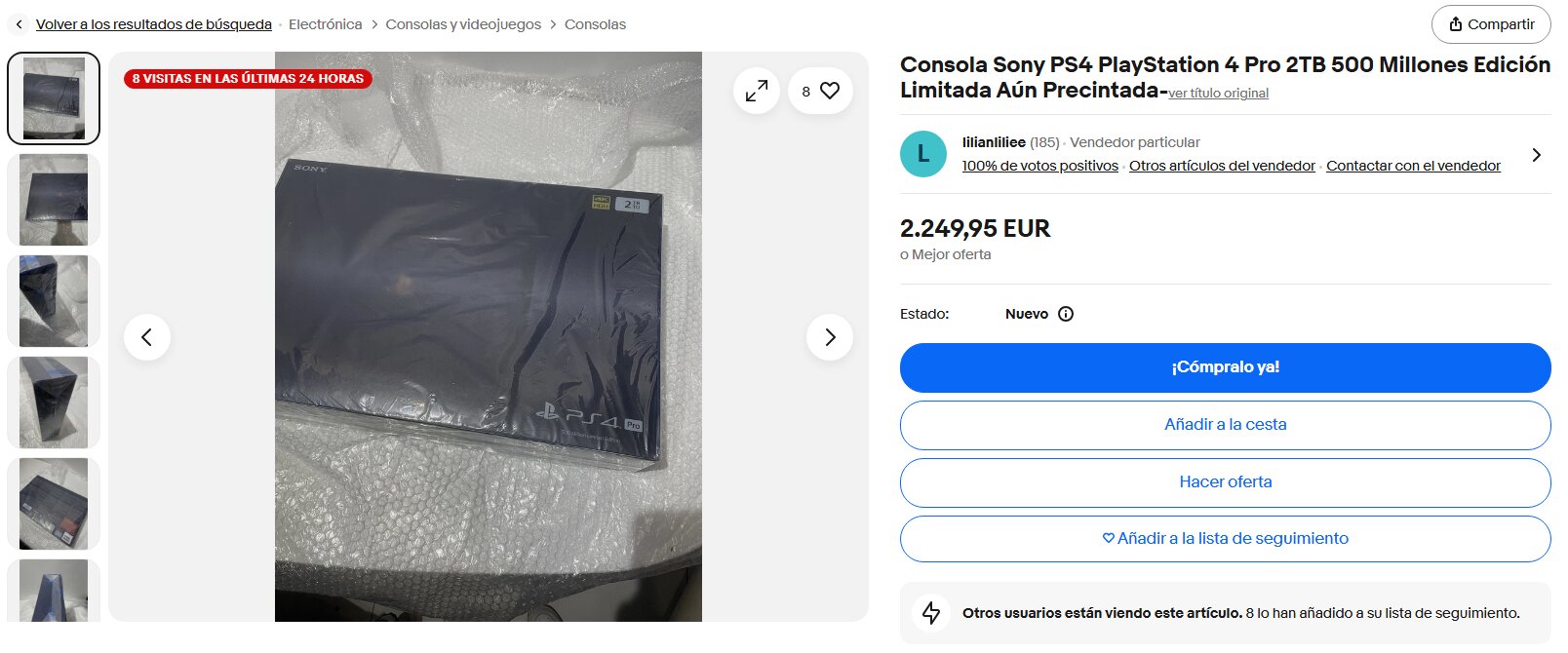
Task: Add the console to the basket
Action: (1225, 425)
